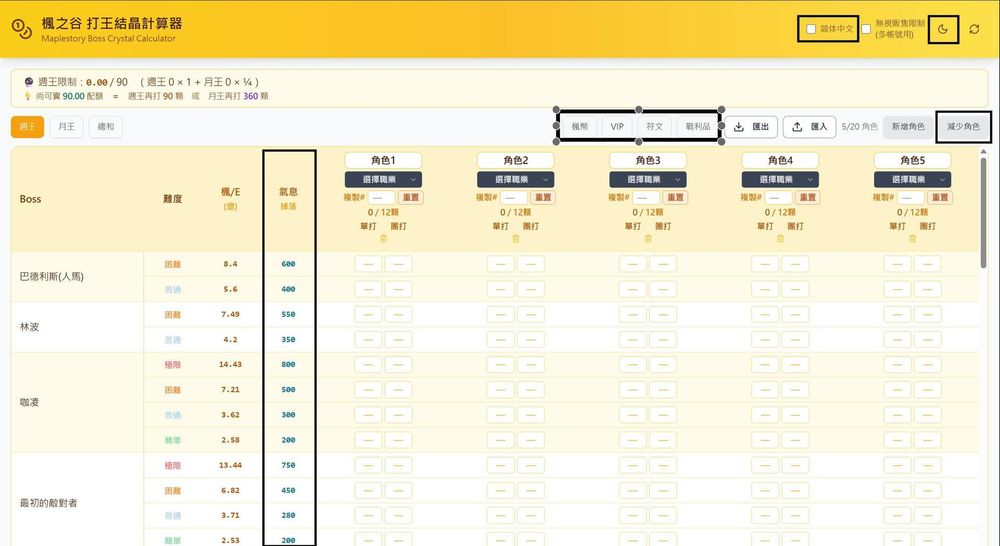This screenshot has height=546, width=1000.
Task: Click 重置 button under 角色4
Action: (807, 197)
